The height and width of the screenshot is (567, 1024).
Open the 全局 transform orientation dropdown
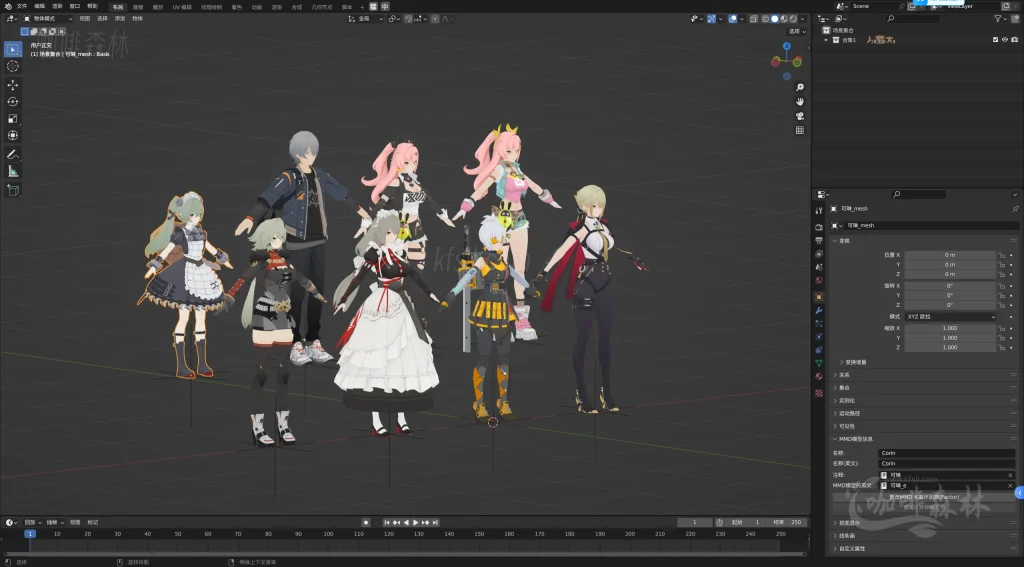[x=365, y=19]
